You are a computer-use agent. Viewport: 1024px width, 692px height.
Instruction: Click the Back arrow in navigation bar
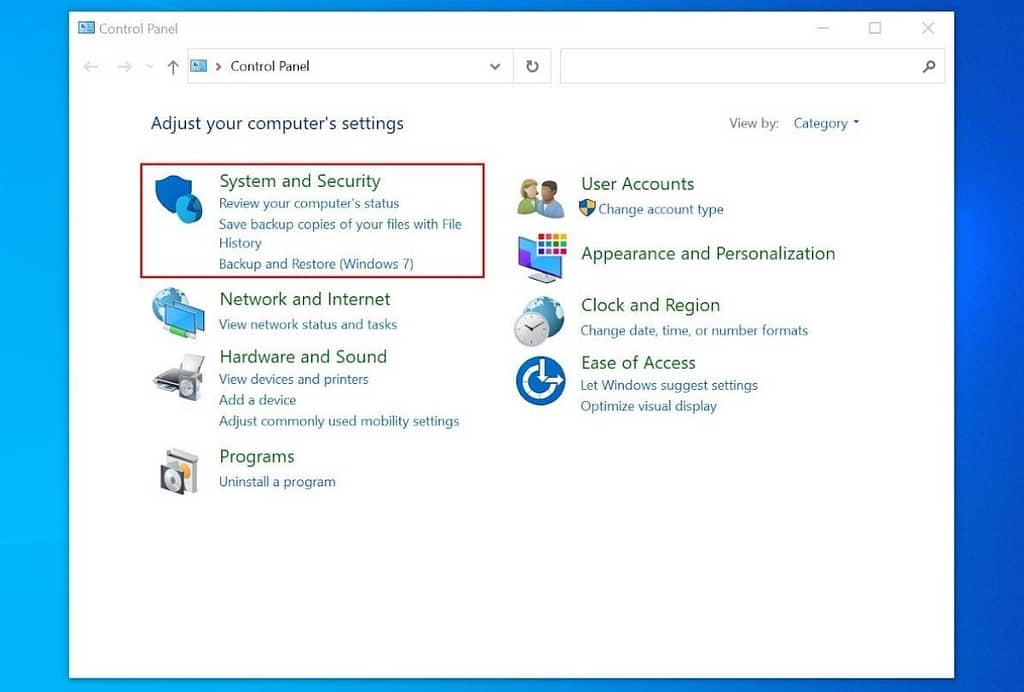point(91,67)
